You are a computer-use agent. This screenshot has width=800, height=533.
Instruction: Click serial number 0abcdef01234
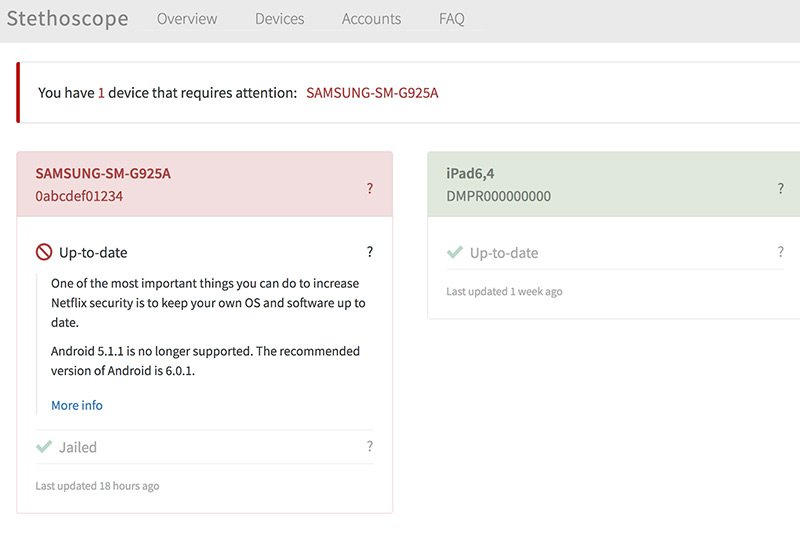point(79,196)
